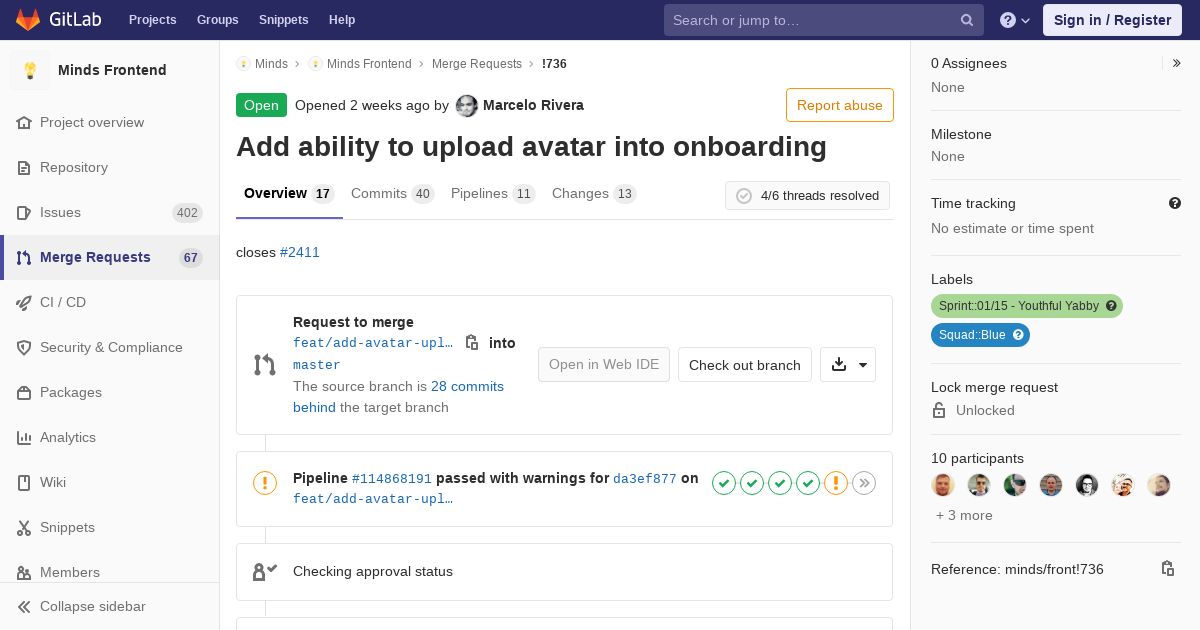Click Marcelo Rivera's avatar image
This screenshot has height=630, width=1200.
point(467,105)
